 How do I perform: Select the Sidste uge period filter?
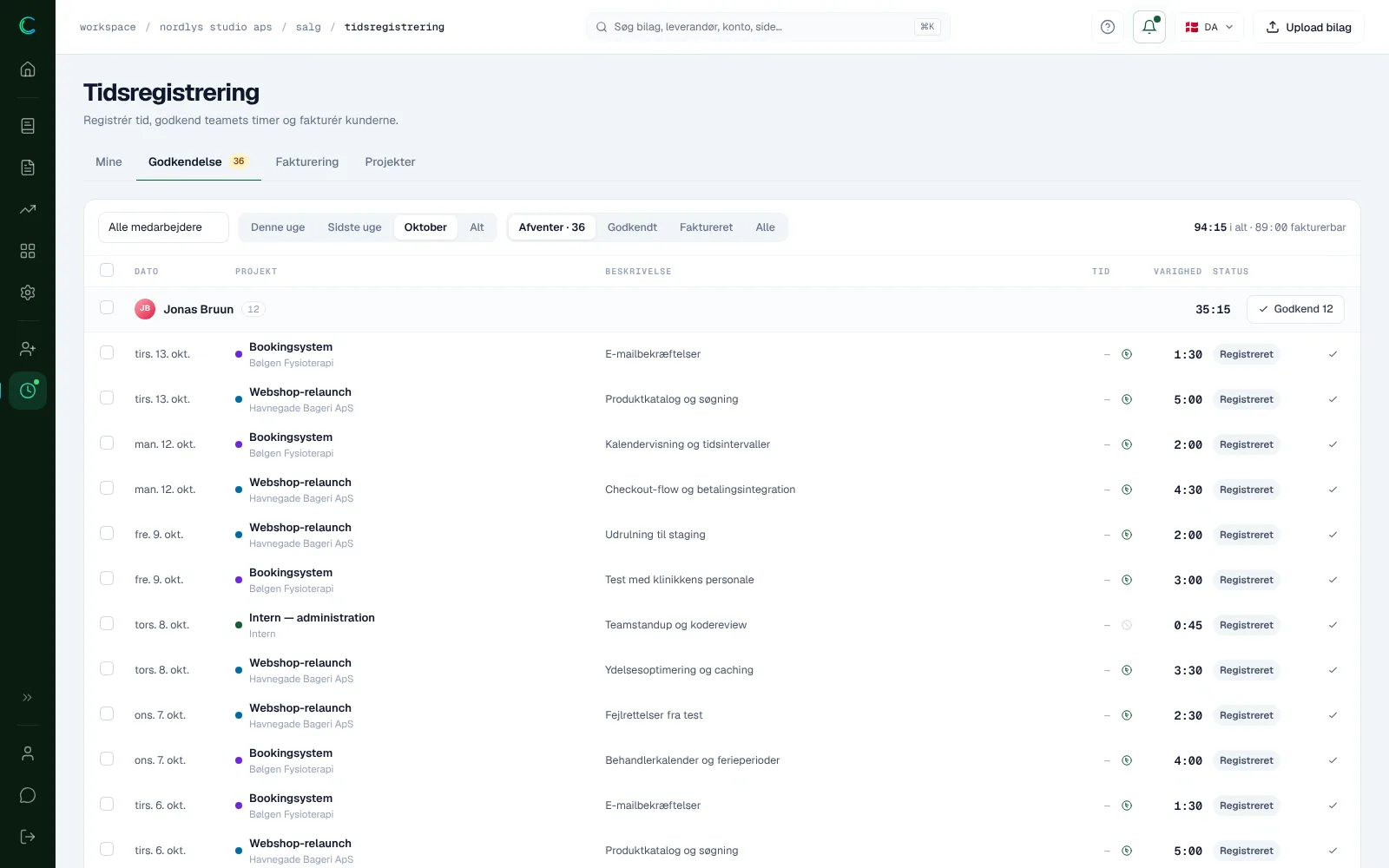354,227
